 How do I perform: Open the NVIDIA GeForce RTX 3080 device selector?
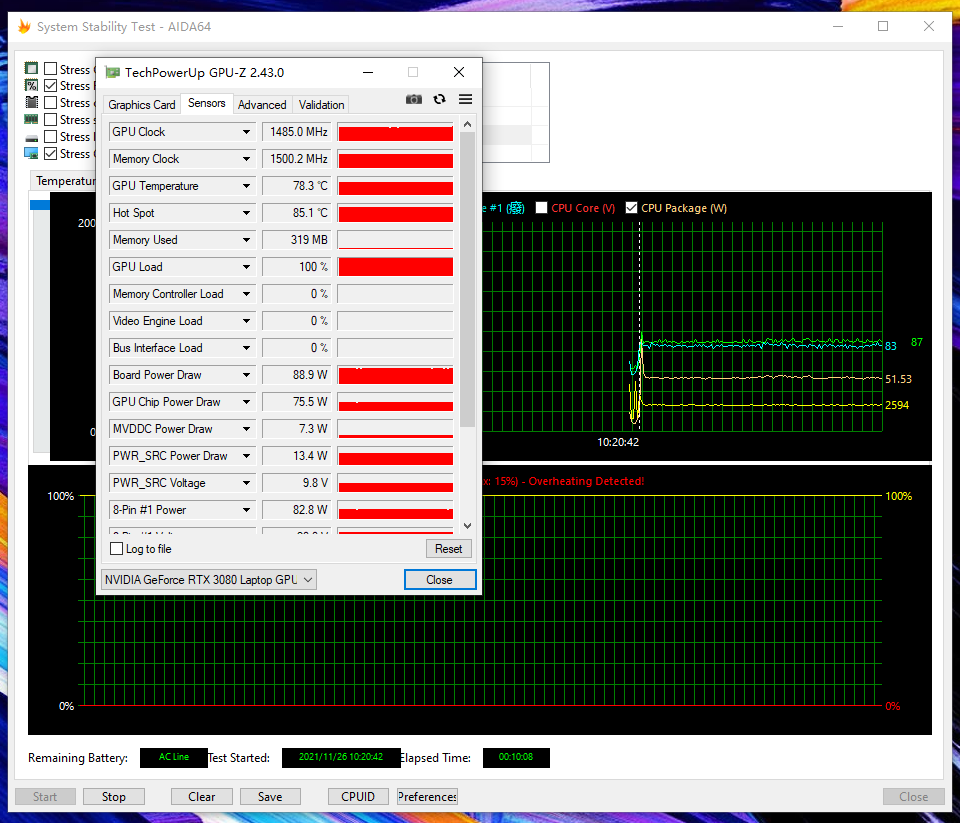click(x=209, y=579)
